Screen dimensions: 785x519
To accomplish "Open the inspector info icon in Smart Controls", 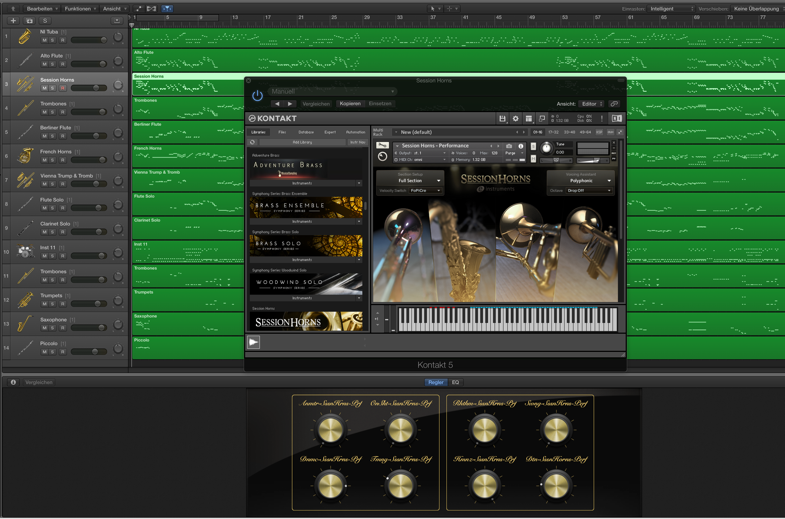I will [13, 382].
